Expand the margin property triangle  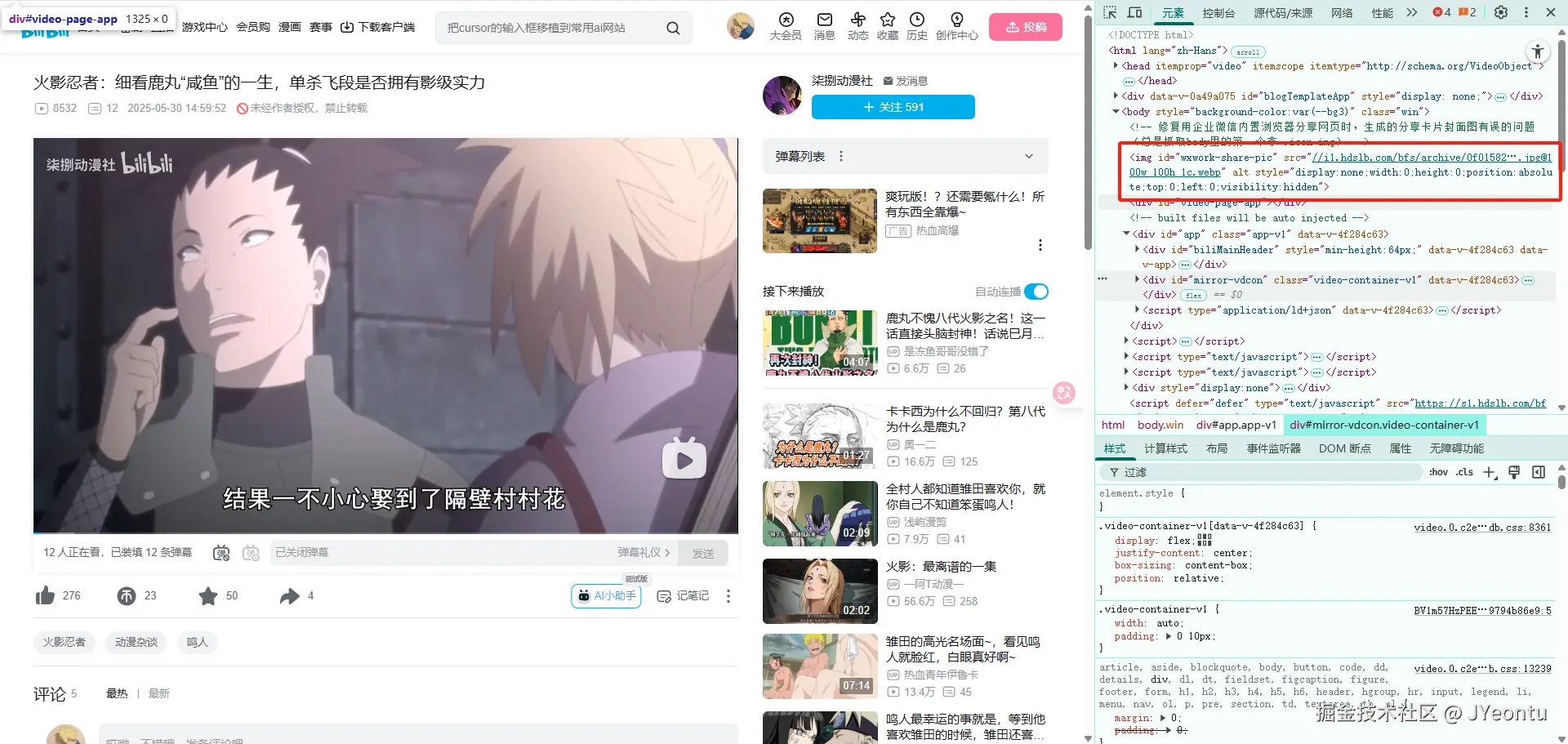tap(1163, 718)
